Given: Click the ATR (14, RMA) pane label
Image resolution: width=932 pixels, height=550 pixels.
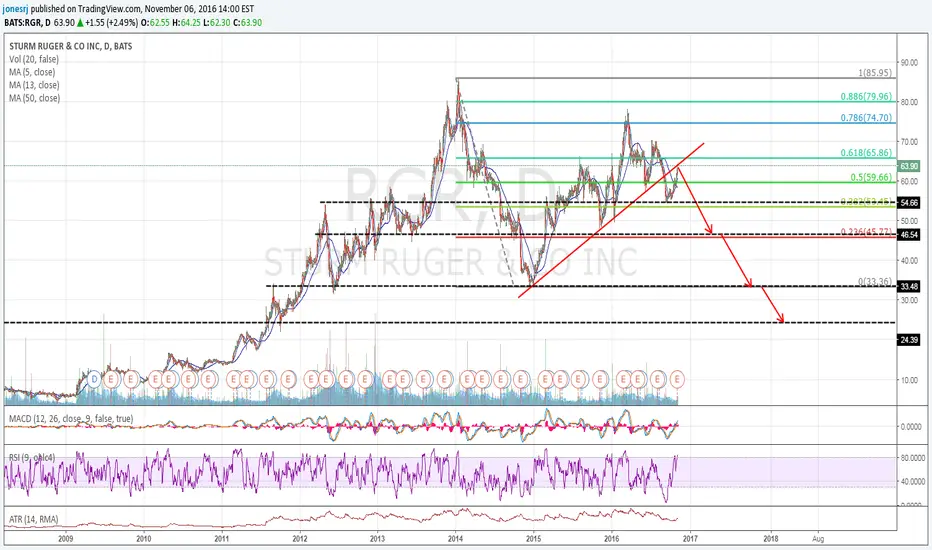Looking at the screenshot, I should [34, 519].
